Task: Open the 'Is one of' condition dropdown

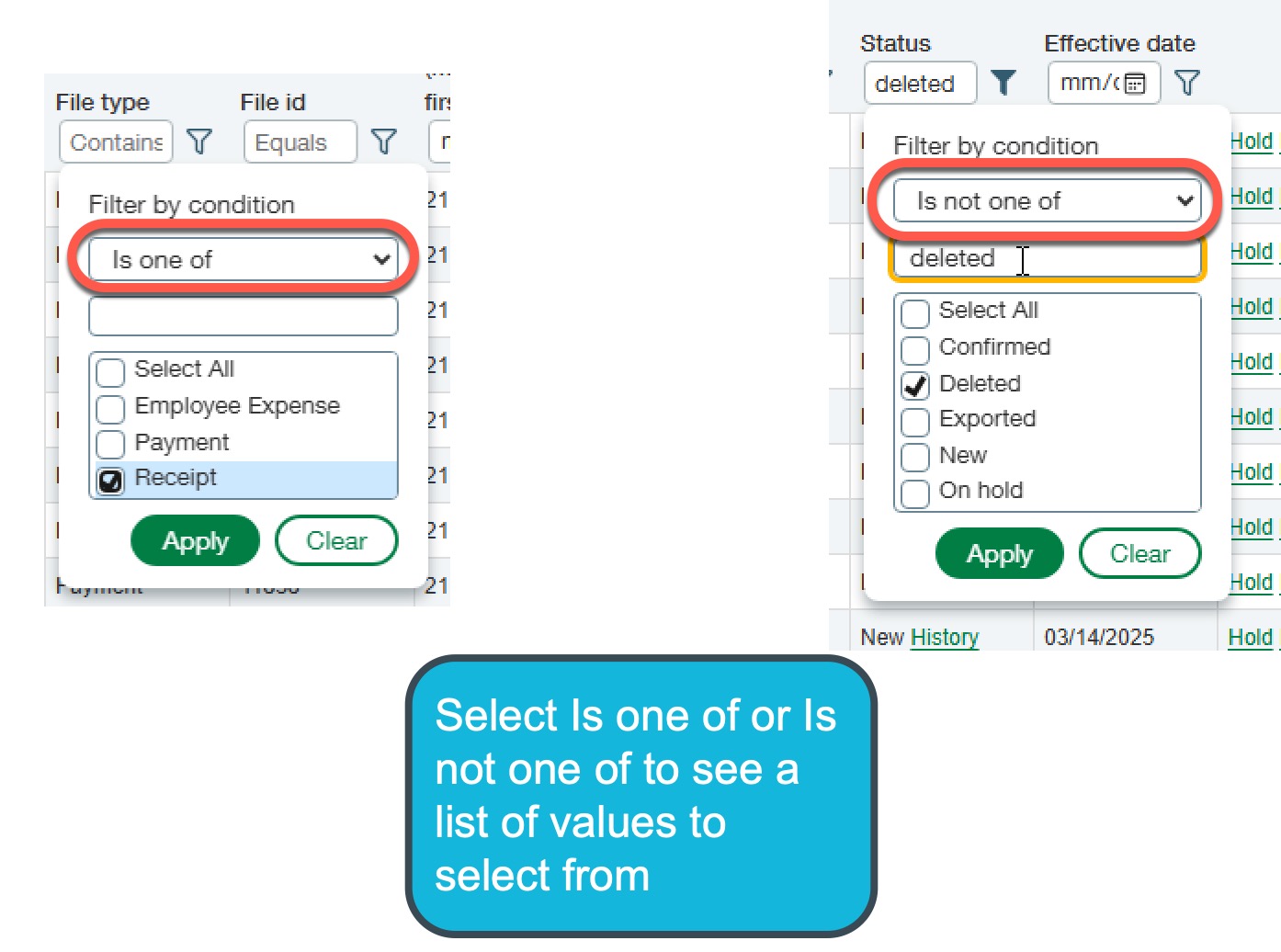Action: [244, 260]
